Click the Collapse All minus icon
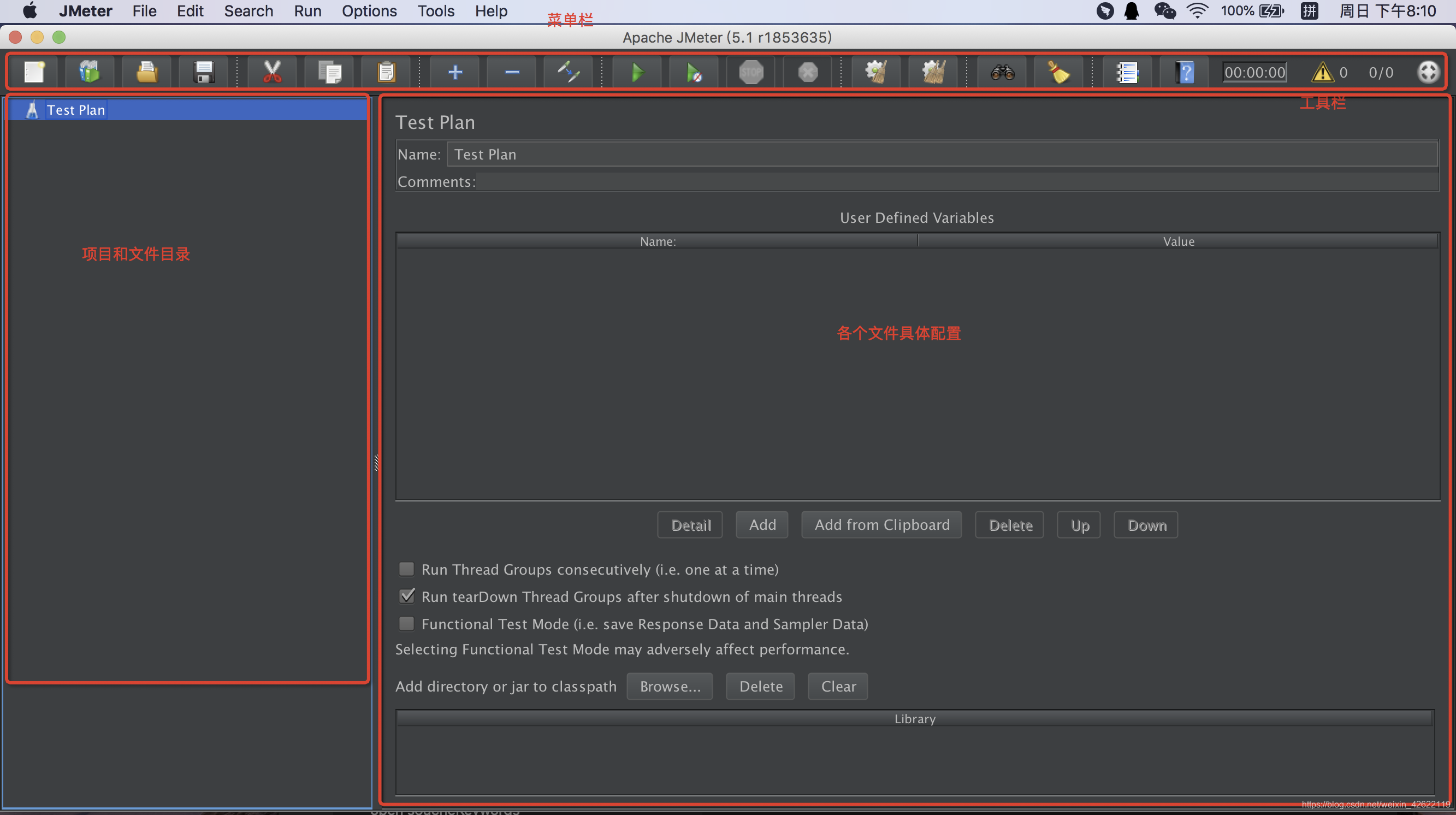 tap(512, 72)
